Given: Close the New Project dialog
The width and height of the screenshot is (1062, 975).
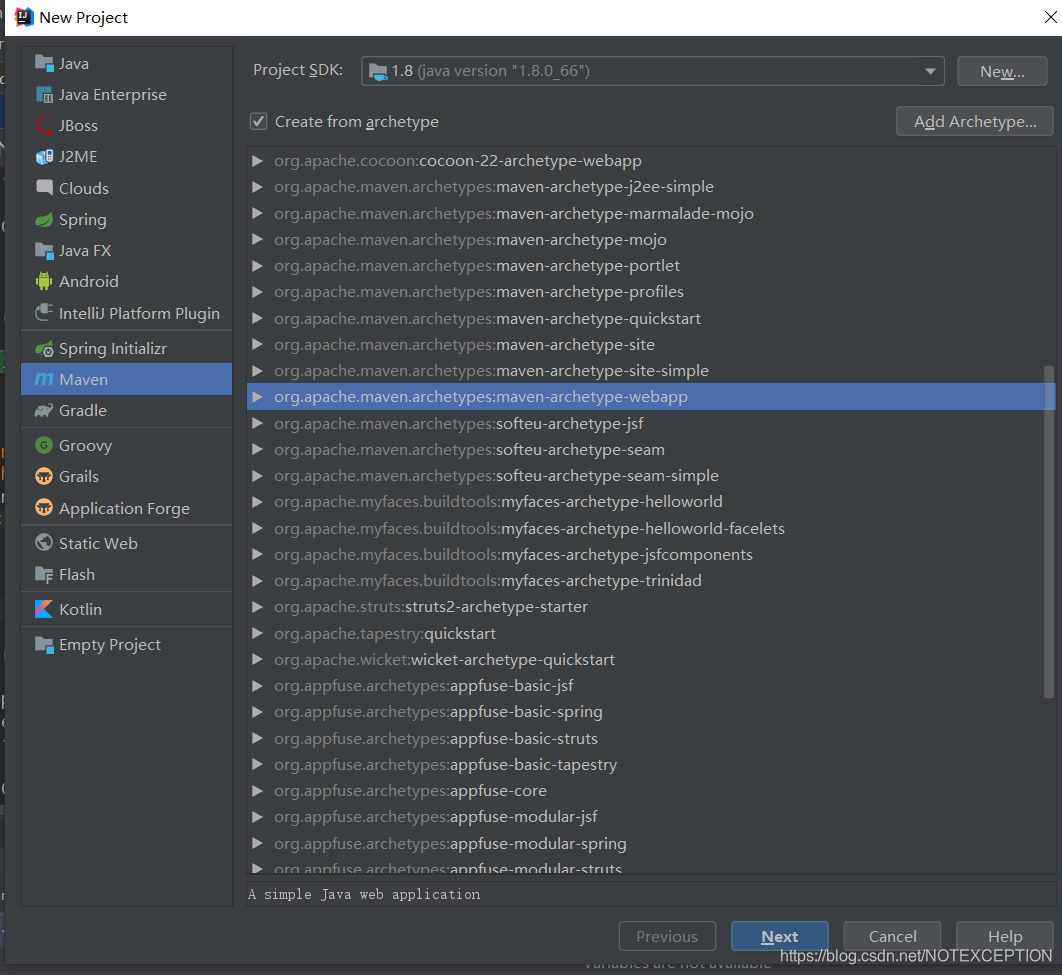Looking at the screenshot, I should [1050, 17].
